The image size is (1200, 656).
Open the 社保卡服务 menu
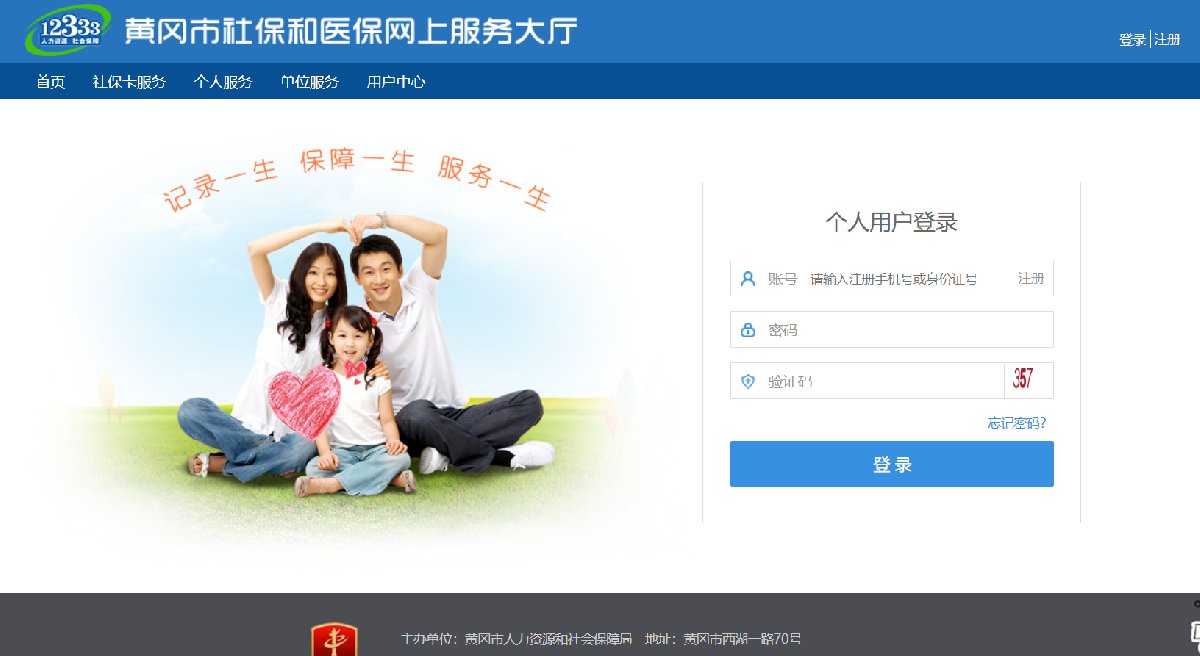129,82
